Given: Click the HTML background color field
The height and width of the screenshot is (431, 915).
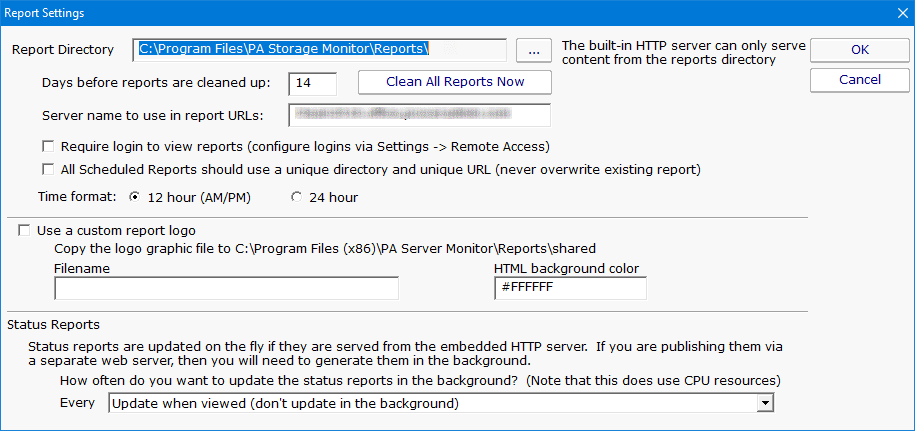Looking at the screenshot, I should tap(570, 288).
